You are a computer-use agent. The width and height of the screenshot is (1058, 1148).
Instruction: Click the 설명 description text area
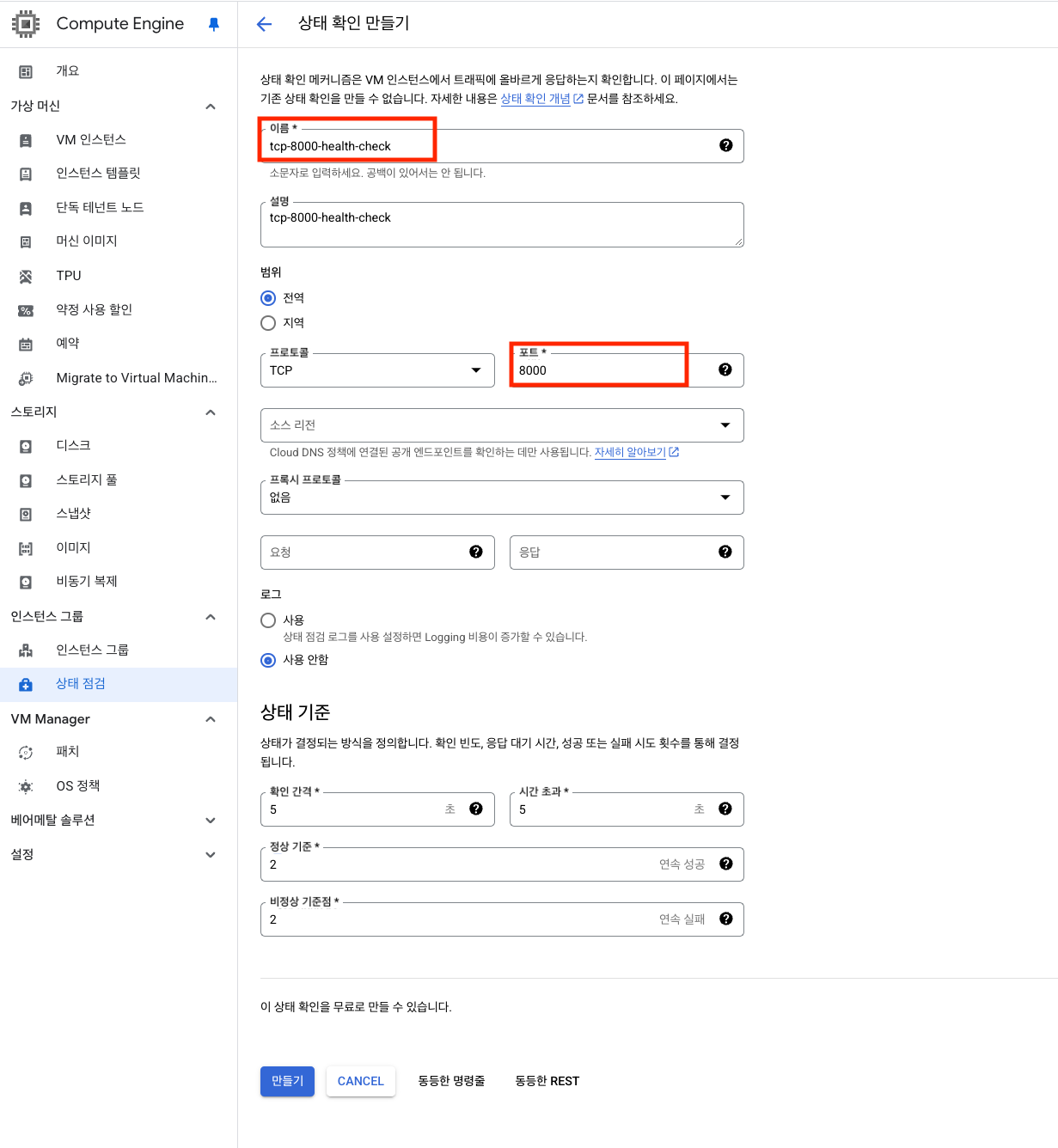502,224
